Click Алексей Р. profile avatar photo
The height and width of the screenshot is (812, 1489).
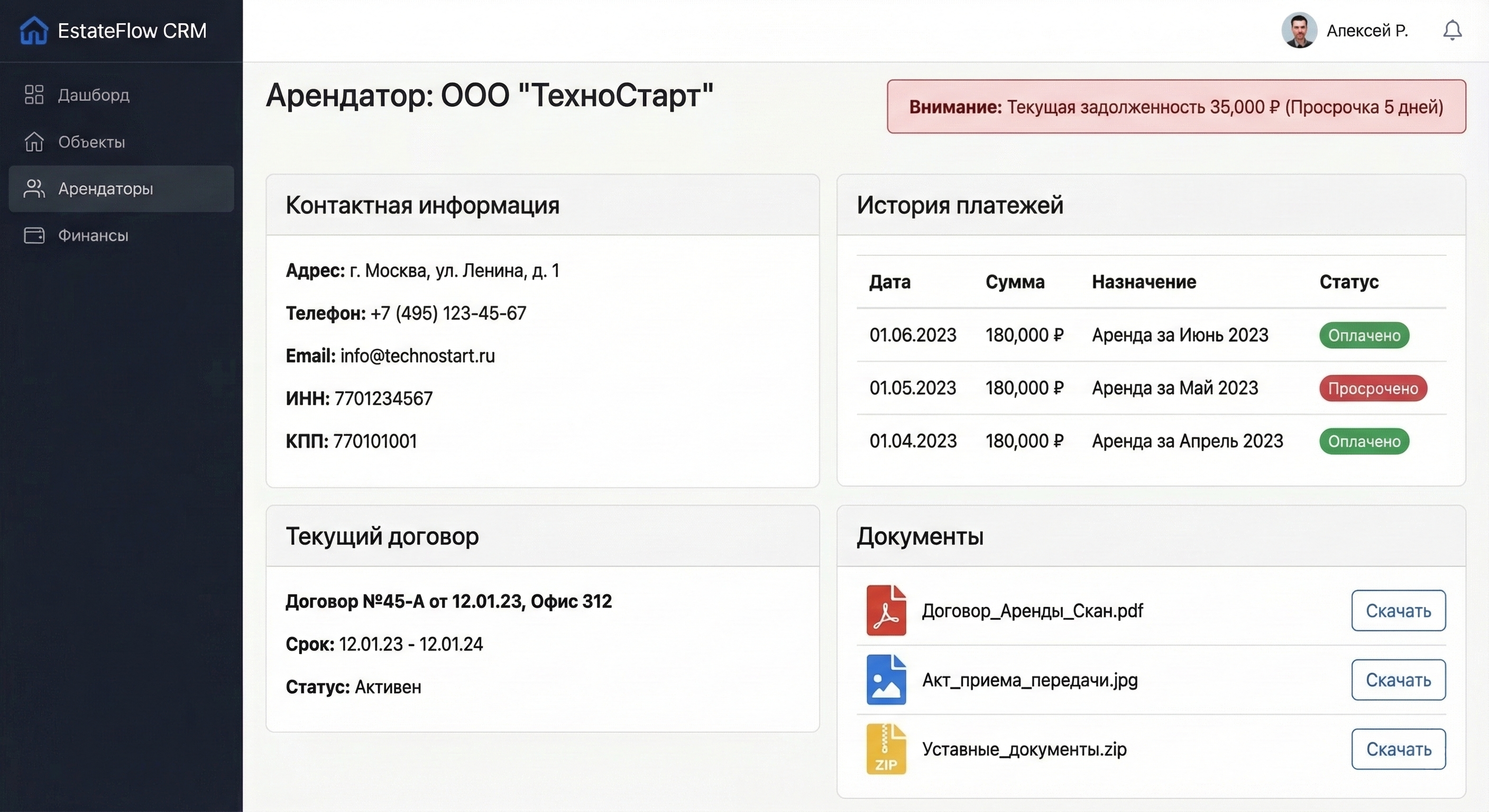coord(1299,30)
